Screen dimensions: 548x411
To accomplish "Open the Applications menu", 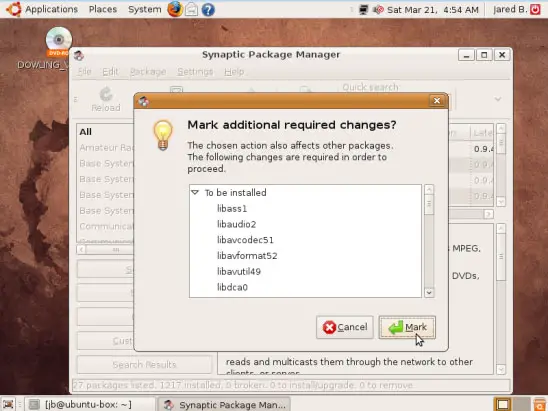I will pos(51,9).
